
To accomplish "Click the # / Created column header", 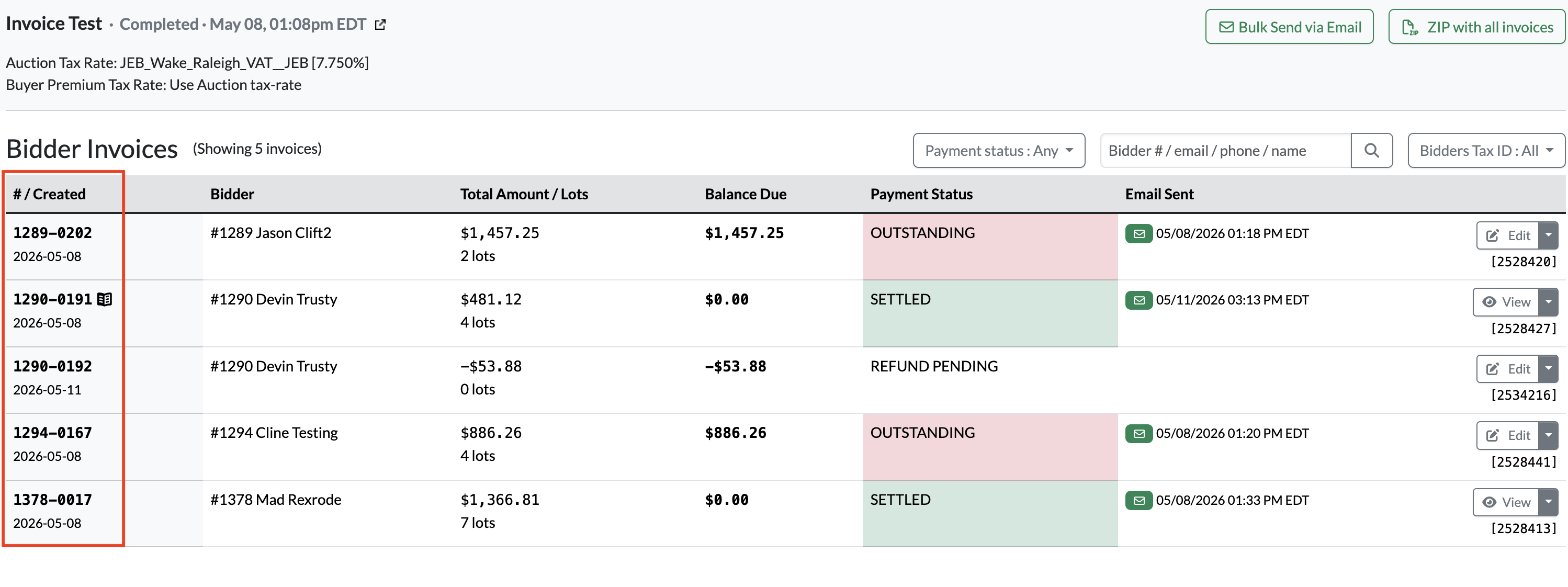I will [x=49, y=194].
